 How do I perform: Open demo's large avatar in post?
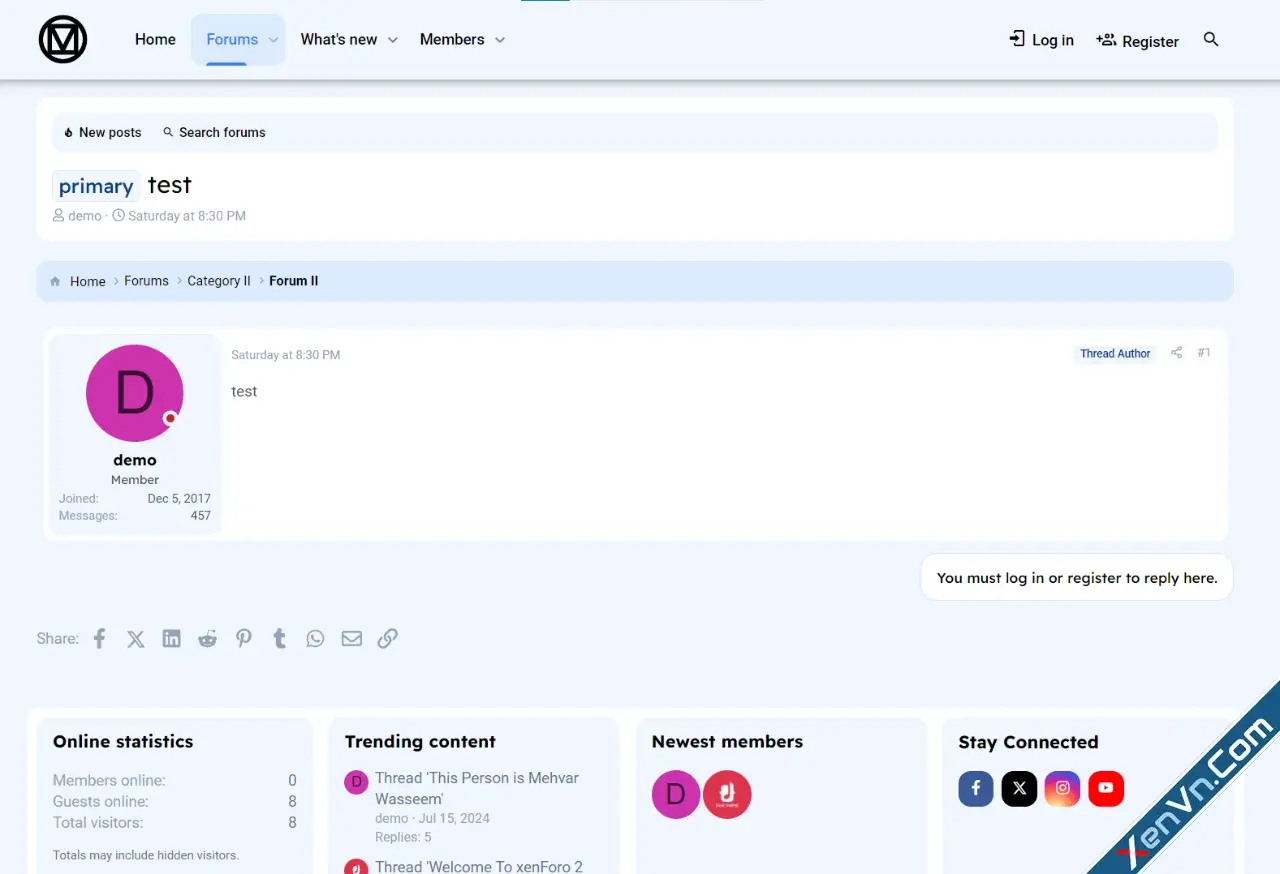click(x=135, y=393)
